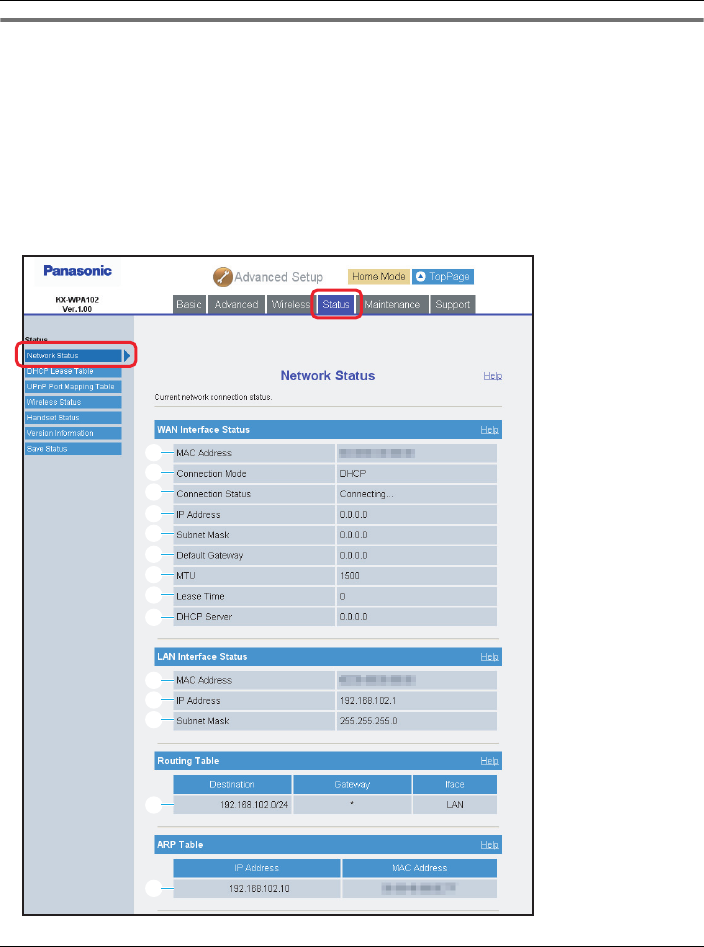Click routing destination 192.168.102.0/24
Screen dimensions: 704x947
[x=254, y=805]
